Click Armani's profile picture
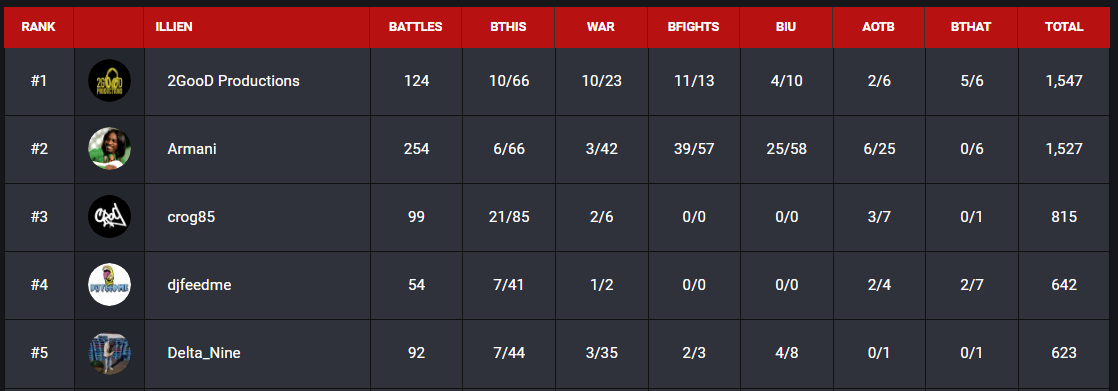This screenshot has height=391, width=1118. (109, 148)
